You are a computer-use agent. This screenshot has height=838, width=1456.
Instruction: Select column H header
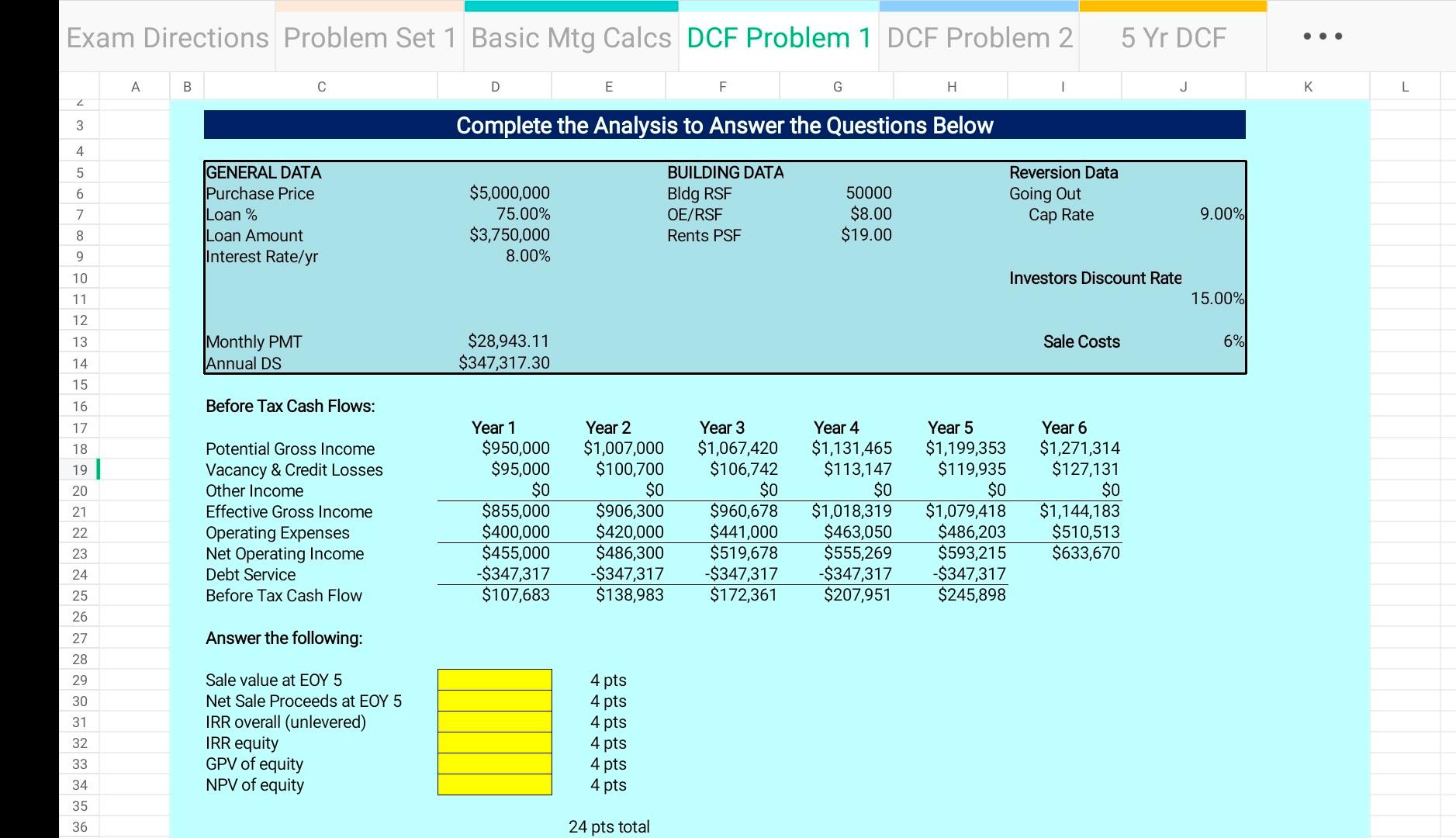(949, 86)
